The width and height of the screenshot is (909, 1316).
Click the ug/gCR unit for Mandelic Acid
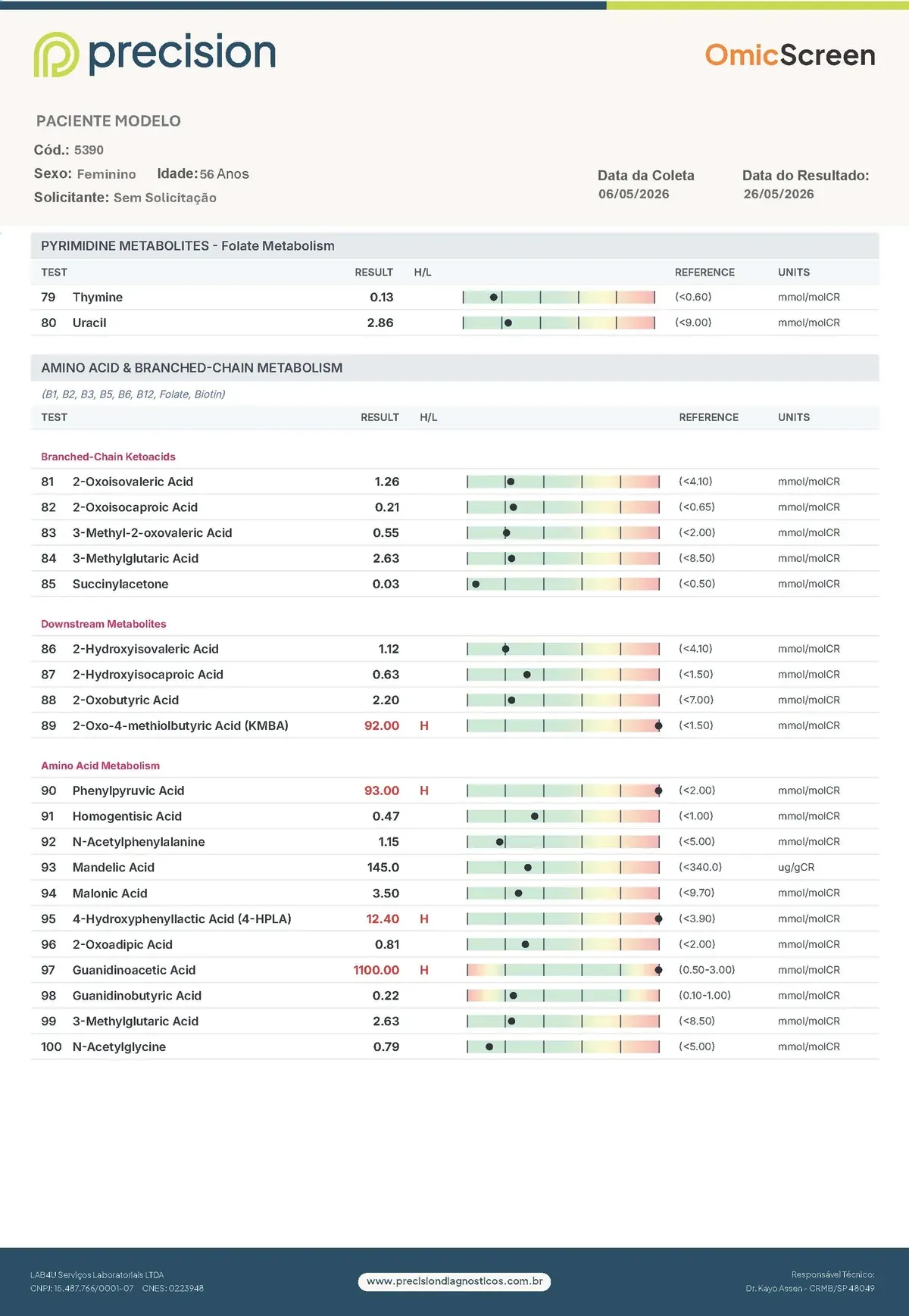click(x=796, y=868)
